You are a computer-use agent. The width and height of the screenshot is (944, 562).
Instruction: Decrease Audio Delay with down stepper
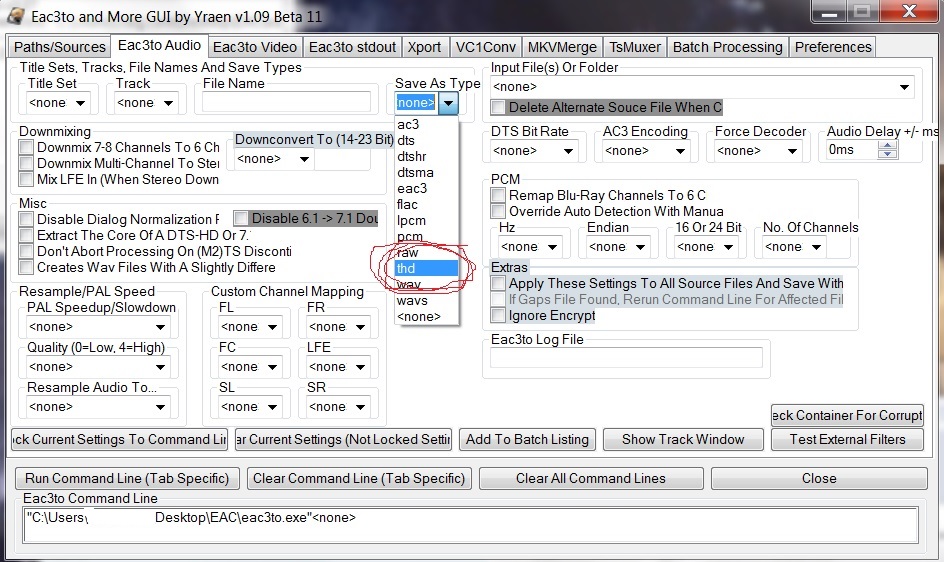click(887, 154)
